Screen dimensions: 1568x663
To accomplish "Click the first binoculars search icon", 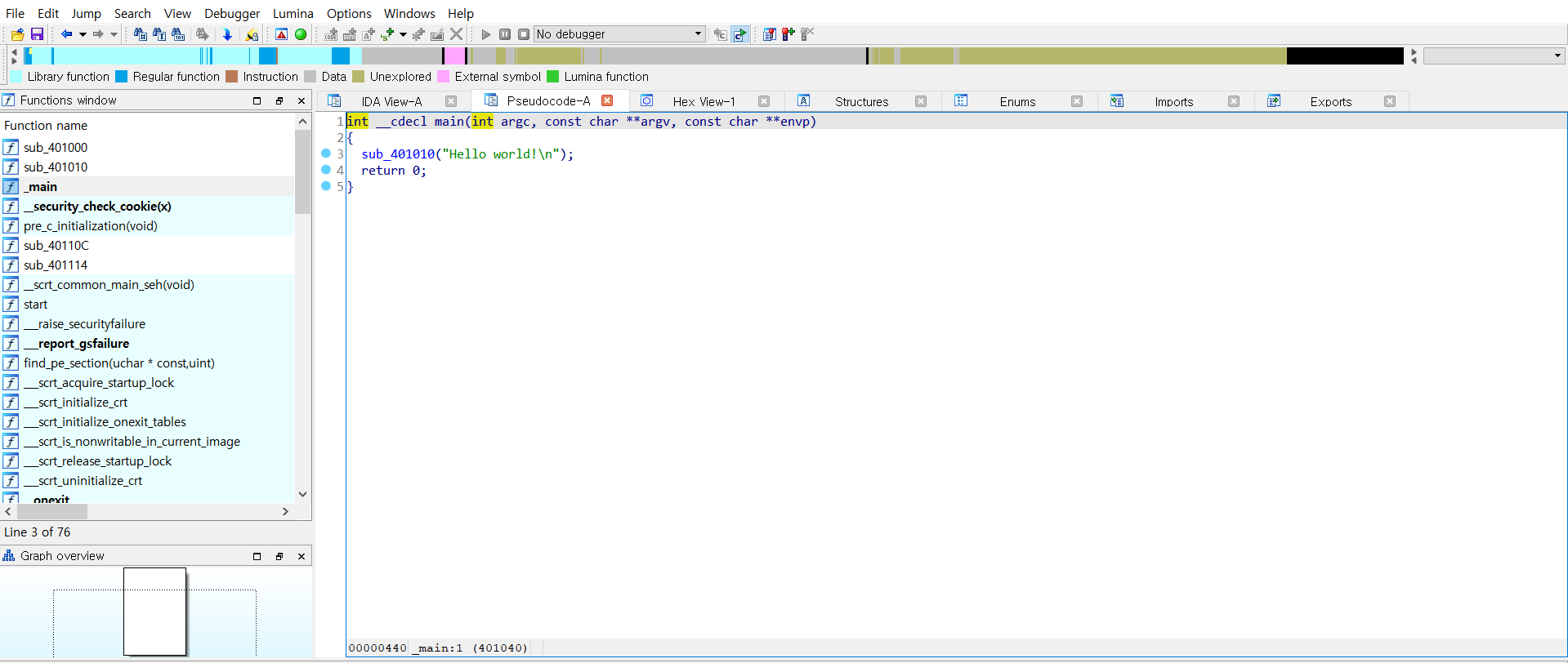I will (x=141, y=34).
